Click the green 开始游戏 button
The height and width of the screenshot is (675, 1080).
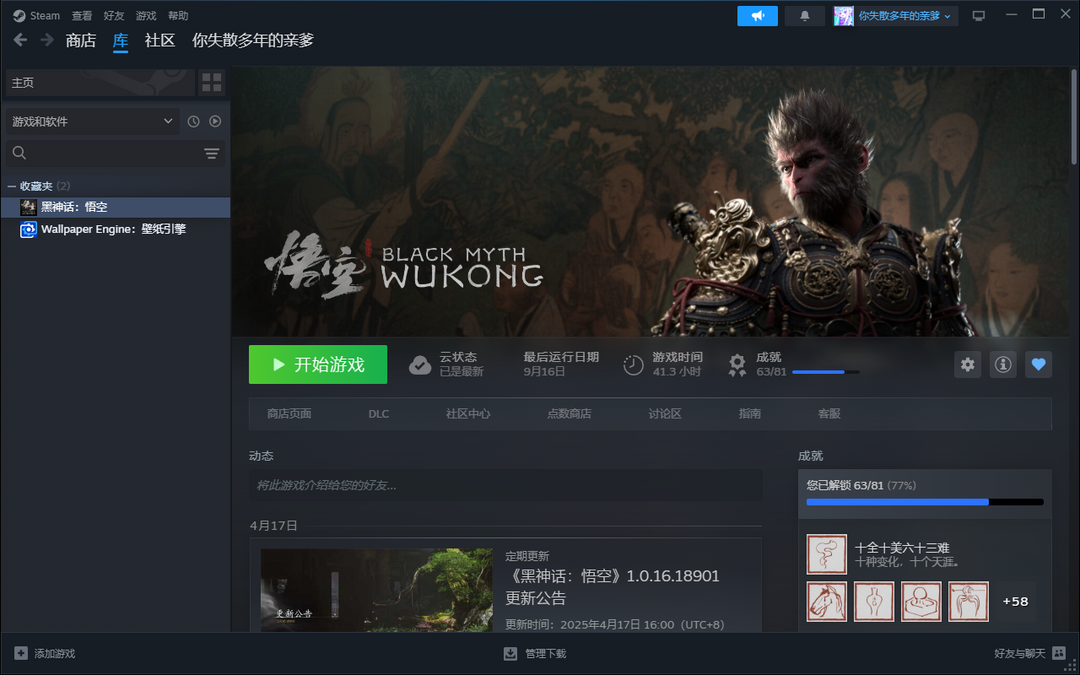[318, 364]
